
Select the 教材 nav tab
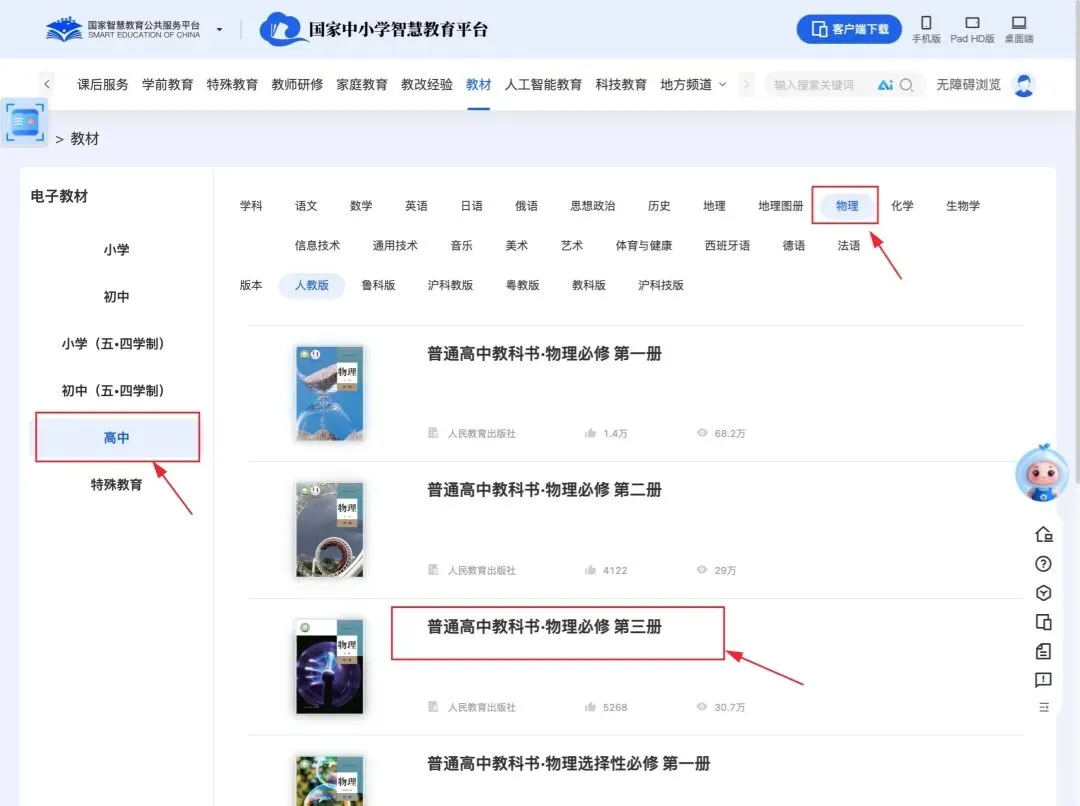pyautogui.click(x=478, y=85)
